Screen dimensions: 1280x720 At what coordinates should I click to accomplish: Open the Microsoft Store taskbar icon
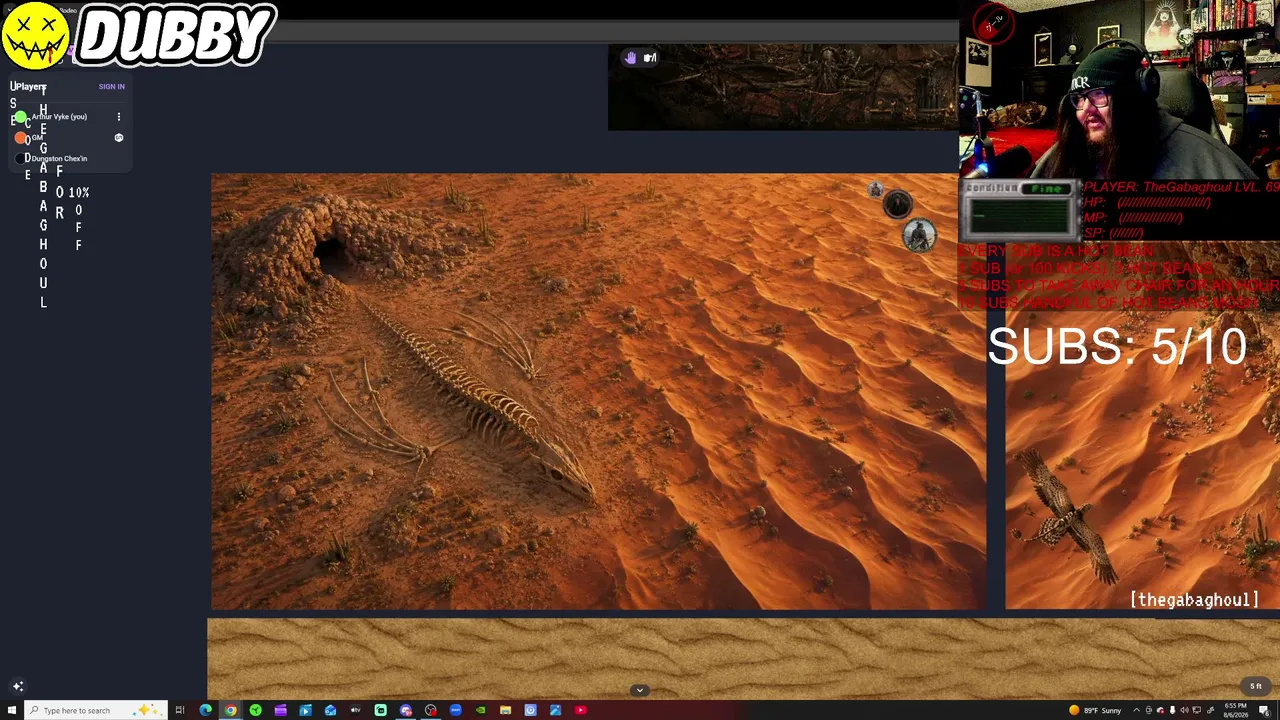305,710
